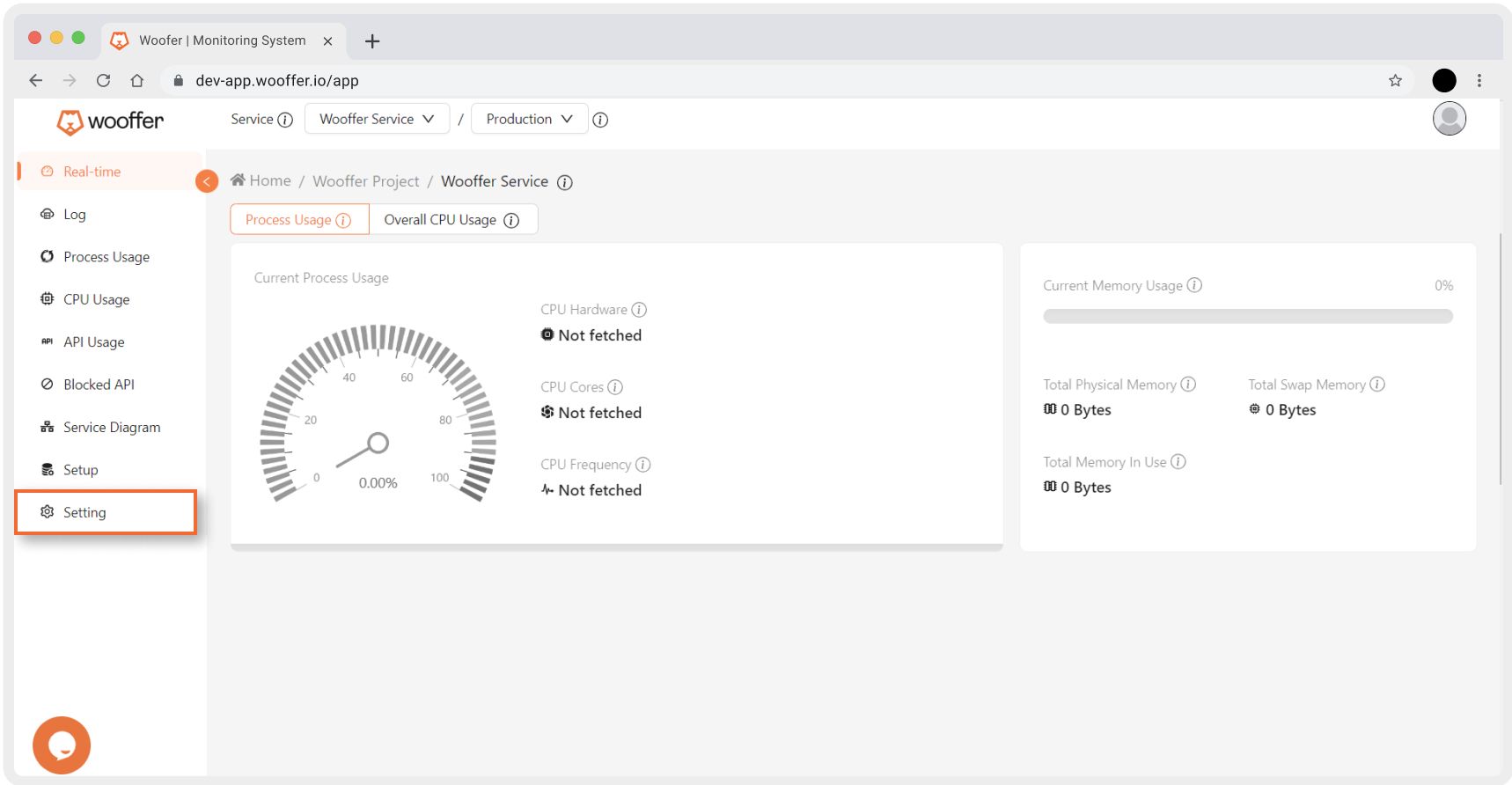
Task: Click the page vertical scrollbar
Action: (1501, 358)
